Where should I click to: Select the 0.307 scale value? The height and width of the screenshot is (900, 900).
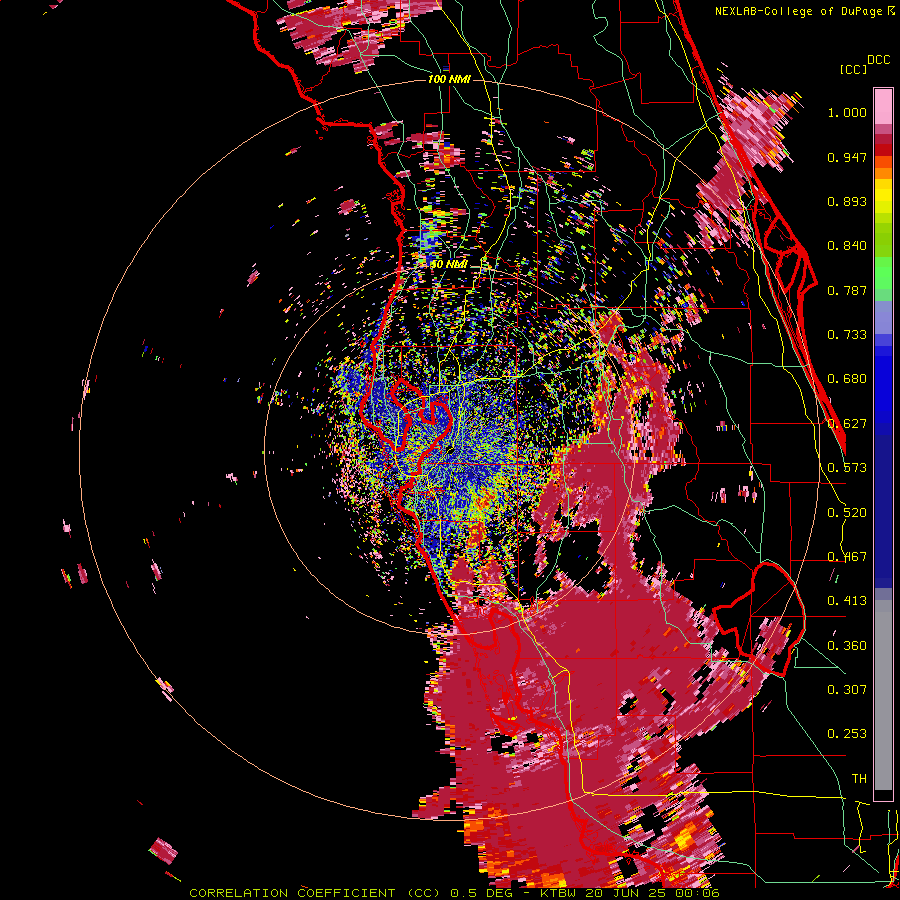[847, 690]
